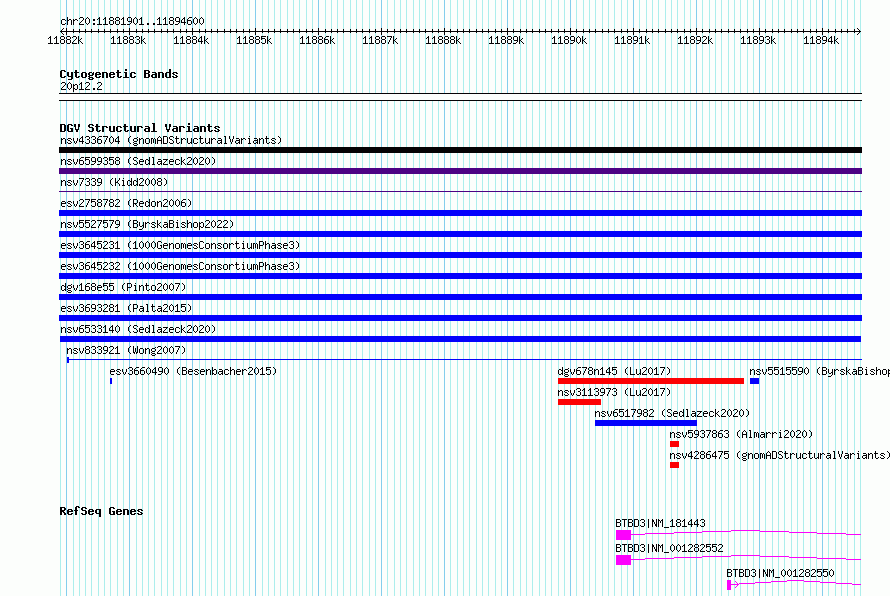The width and height of the screenshot is (890, 596).
Task: Click small red nsv4286475 gnomAD marker
Action: tap(674, 465)
